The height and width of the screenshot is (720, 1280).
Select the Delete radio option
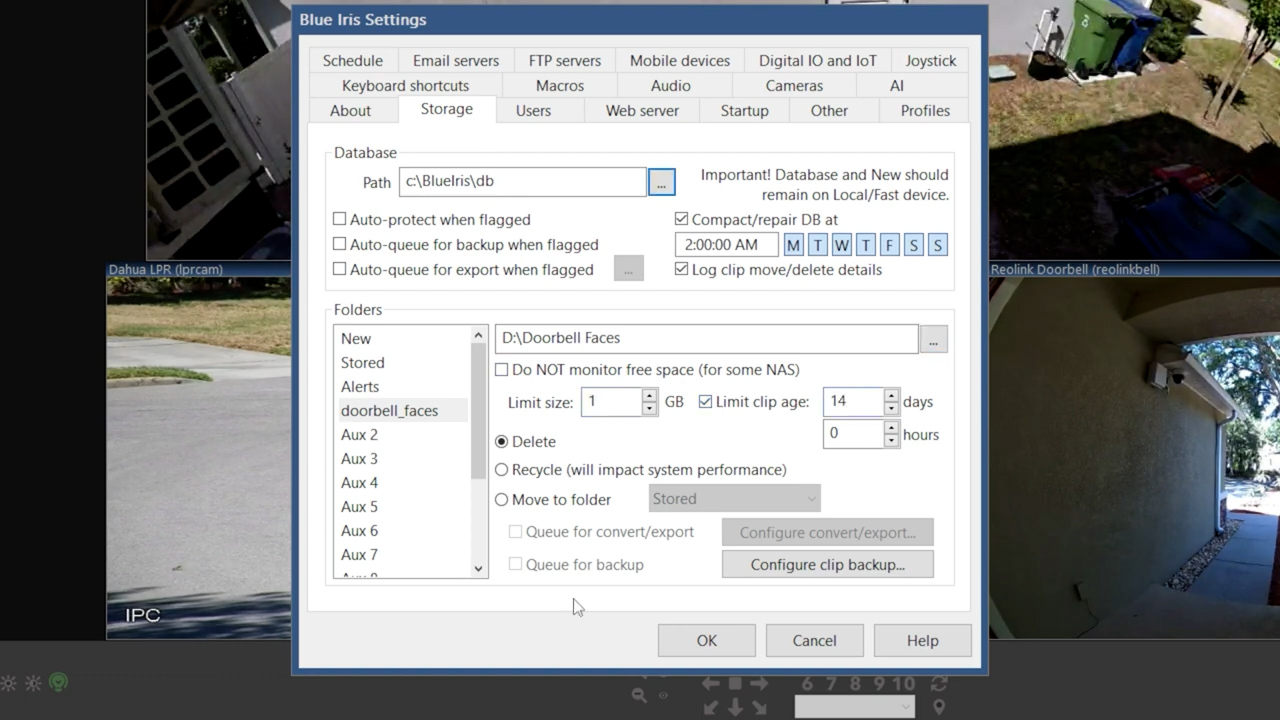[x=501, y=441]
